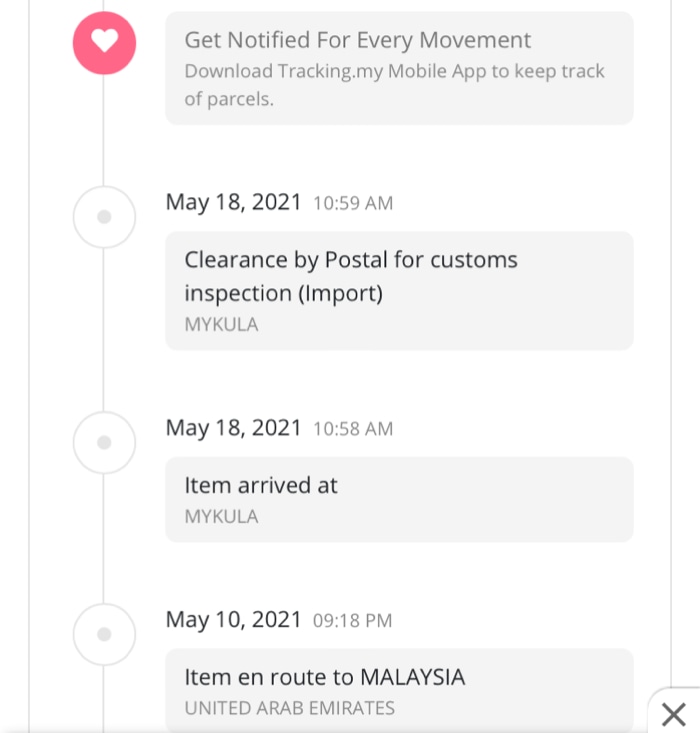Screen dimensions: 700x733
Task: Click the 10:59 AM timestamp
Action: click(x=353, y=203)
